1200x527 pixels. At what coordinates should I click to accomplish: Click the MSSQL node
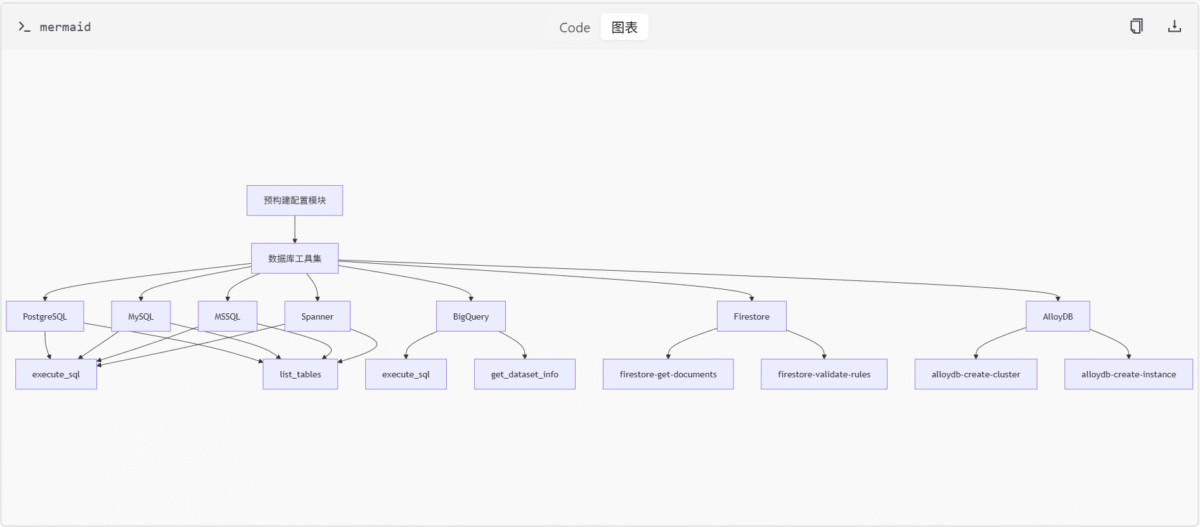click(228, 316)
